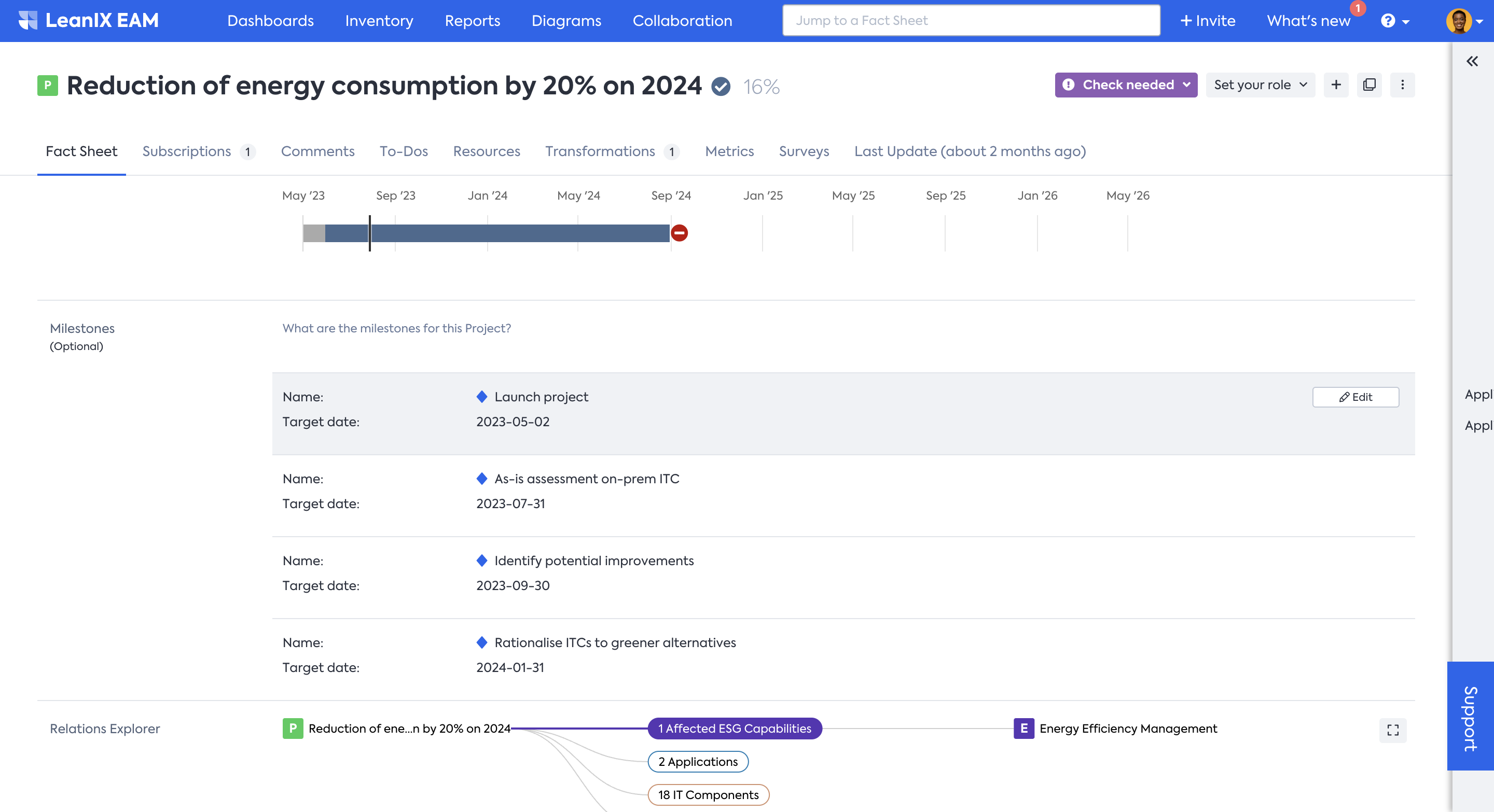The image size is (1494, 812).
Task: Open the Check needed status dropdown
Action: pos(1125,85)
